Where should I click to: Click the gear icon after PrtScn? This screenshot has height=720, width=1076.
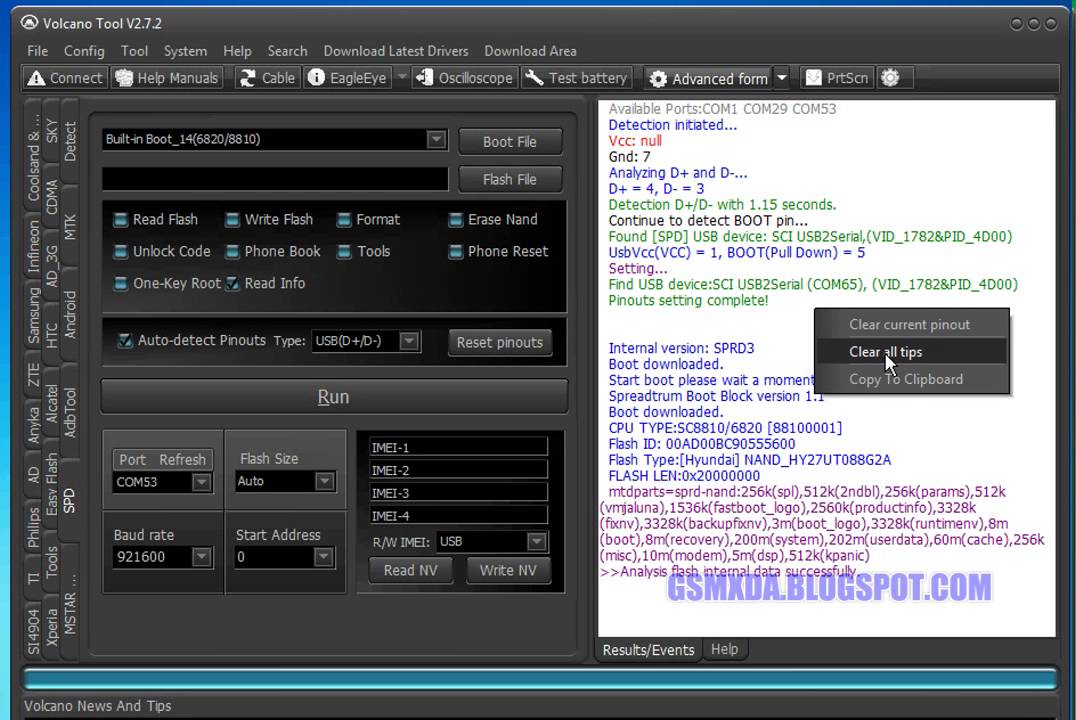[890, 78]
